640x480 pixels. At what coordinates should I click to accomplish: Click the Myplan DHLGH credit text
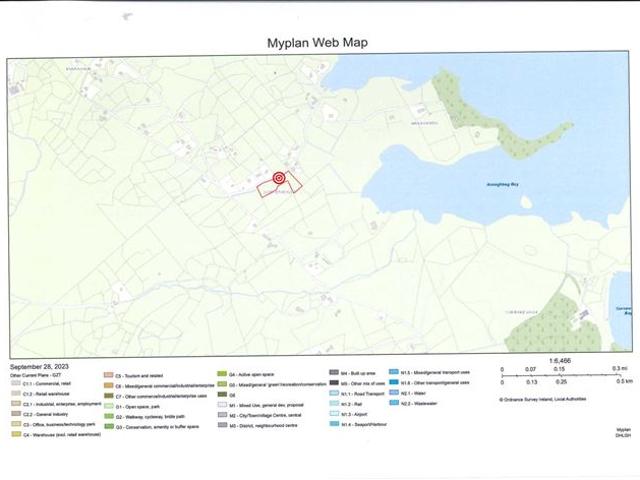coord(623,433)
